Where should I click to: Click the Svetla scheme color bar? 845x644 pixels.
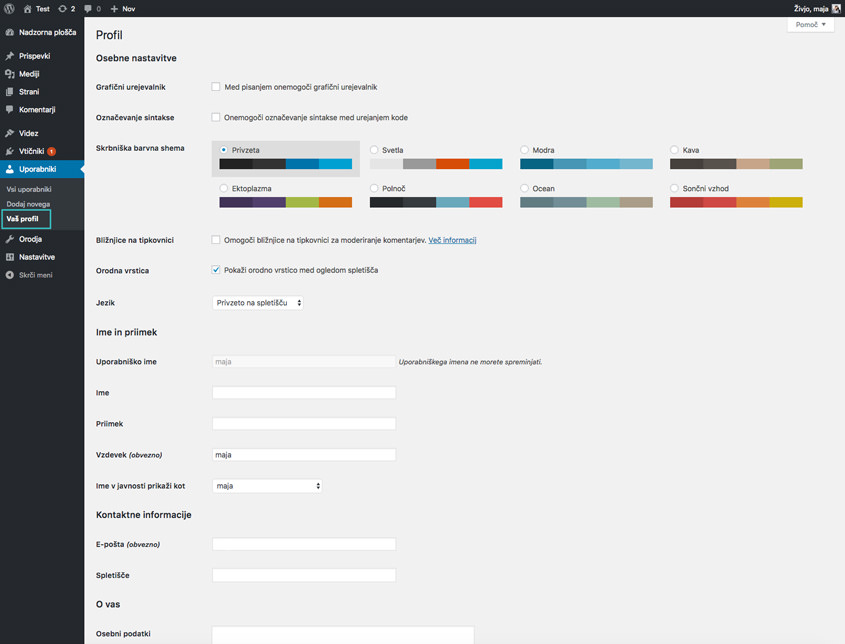point(436,164)
